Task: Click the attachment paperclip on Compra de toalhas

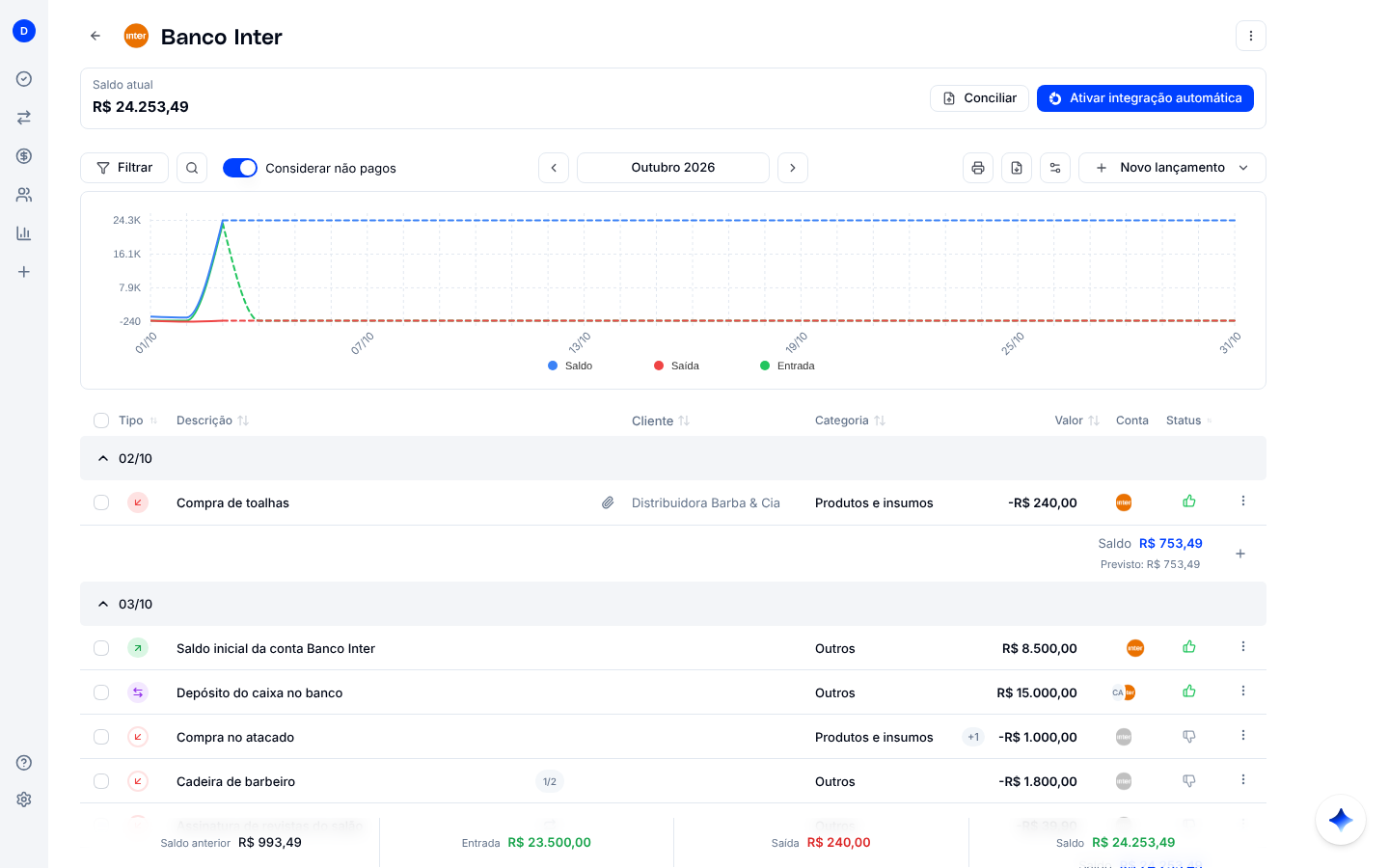Action: [608, 502]
